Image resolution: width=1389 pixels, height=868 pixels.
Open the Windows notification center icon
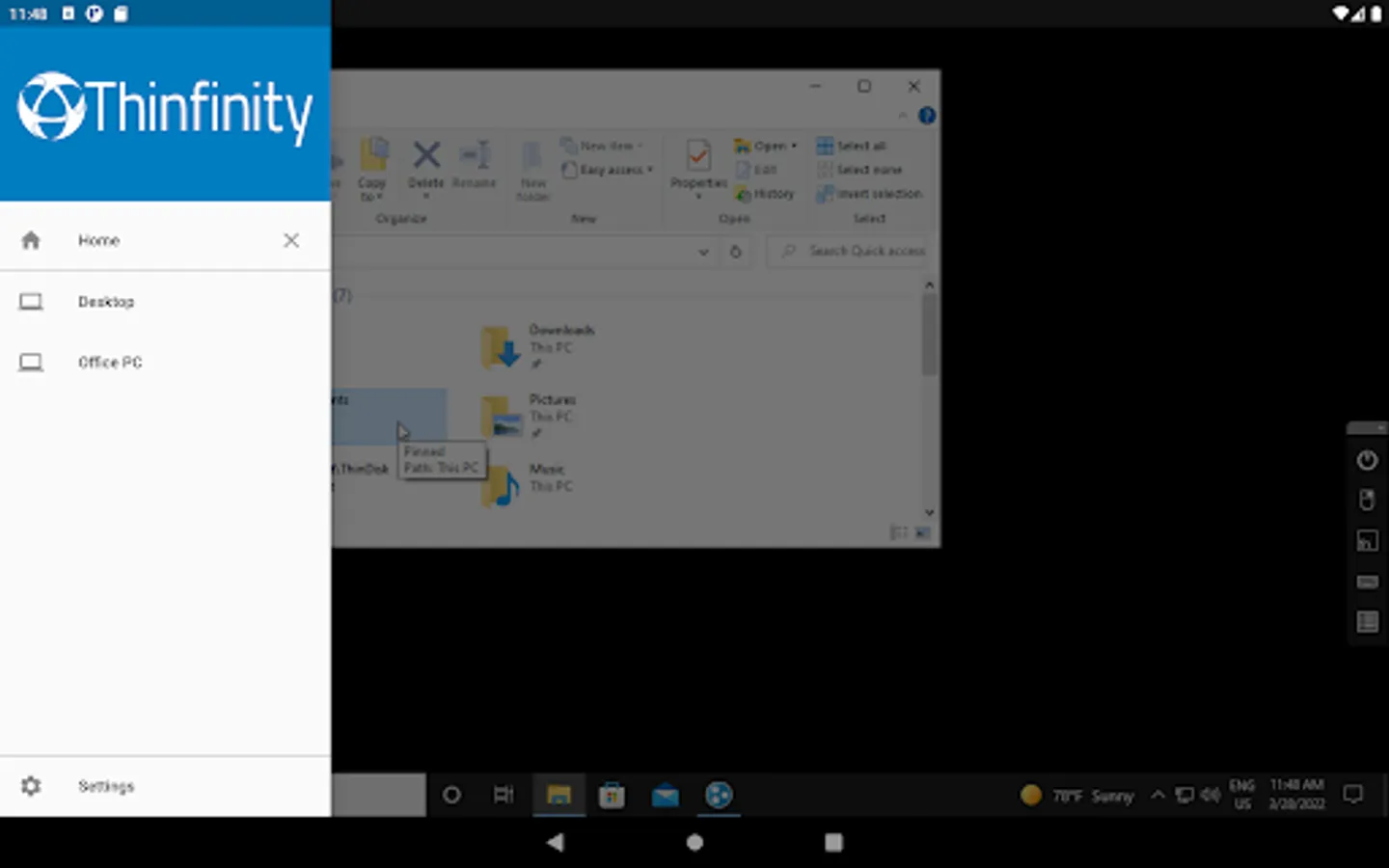[x=1354, y=796]
